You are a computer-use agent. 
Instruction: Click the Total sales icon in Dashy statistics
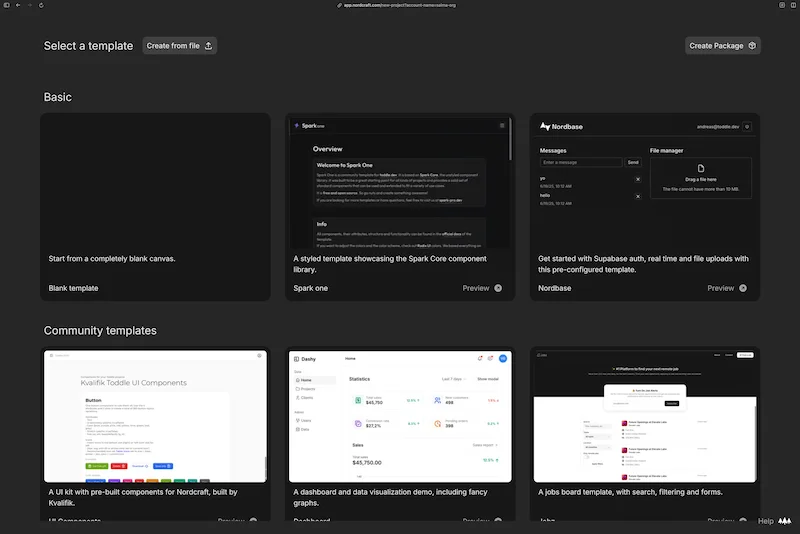tap(358, 400)
